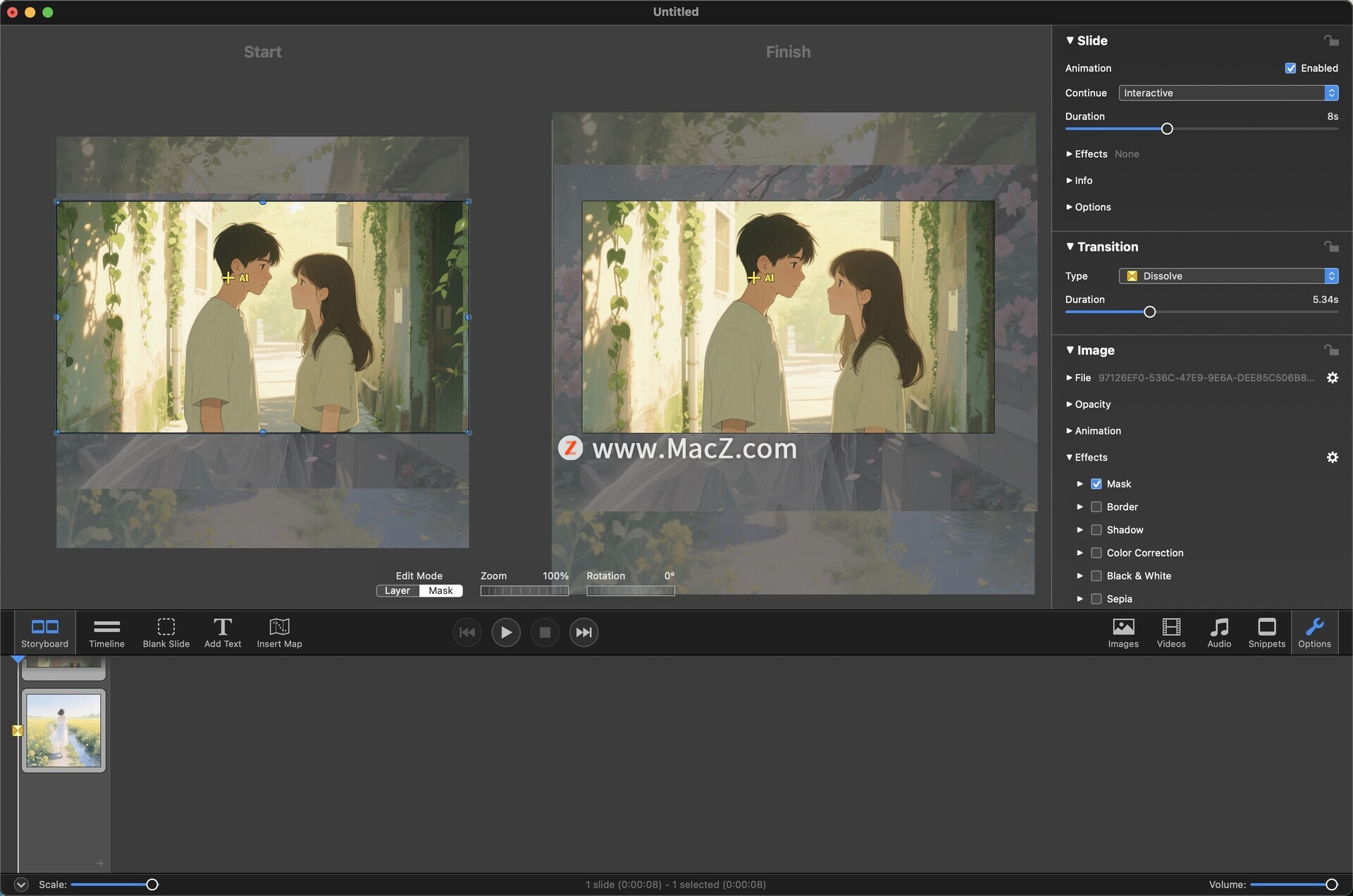Select Mask edit mode
This screenshot has width=1353, height=896.
441,591
